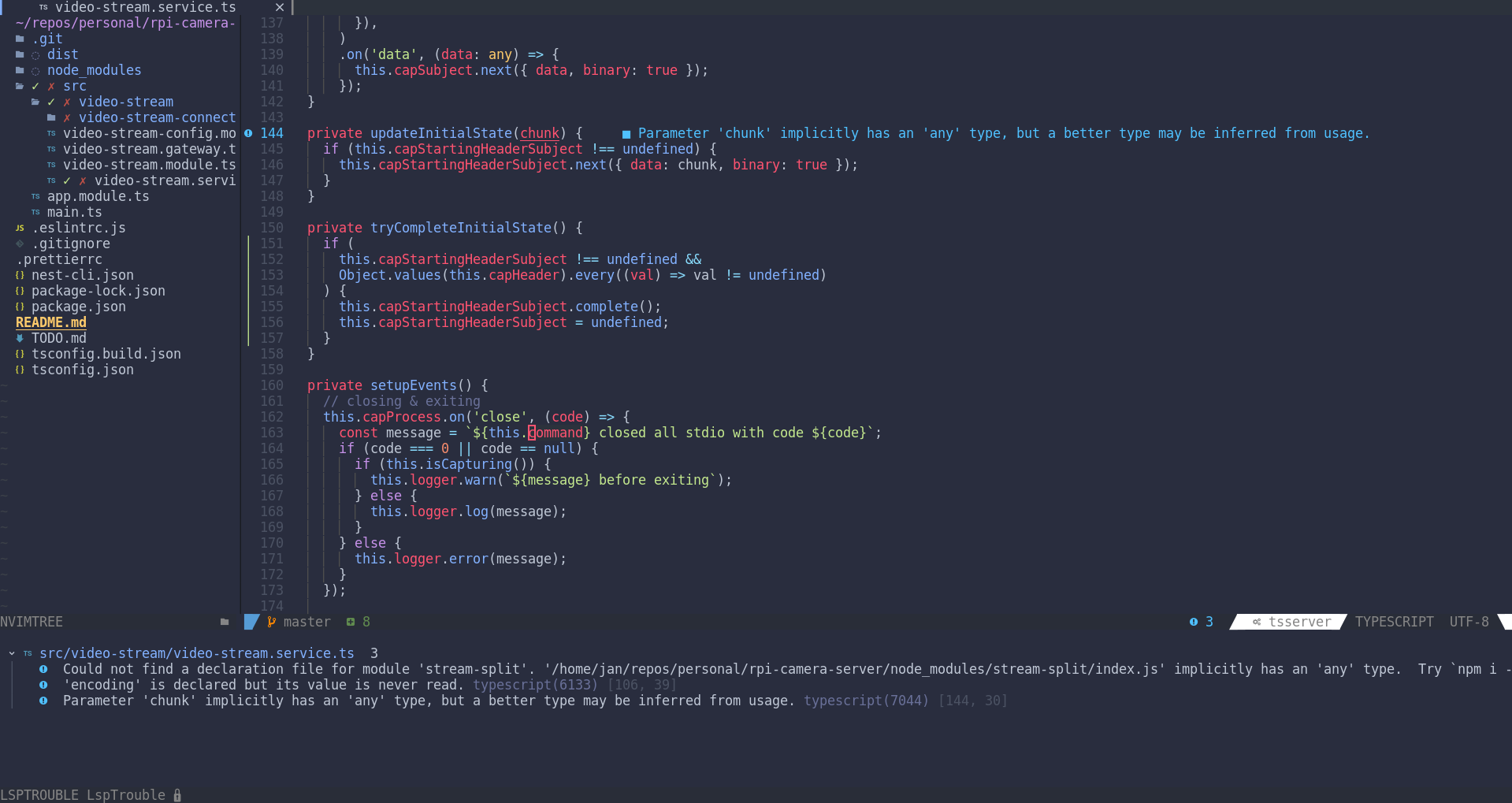The image size is (1512, 803).
Task: Open the .git folder in file tree
Action: point(47,39)
